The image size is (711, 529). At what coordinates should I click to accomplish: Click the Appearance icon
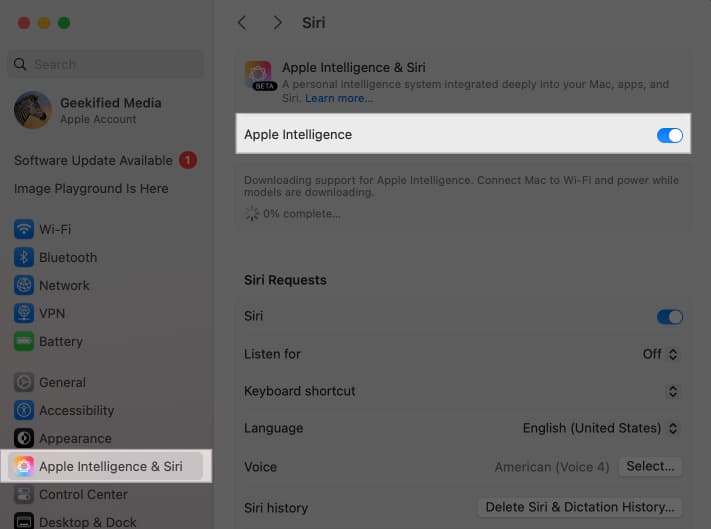pyautogui.click(x=24, y=438)
